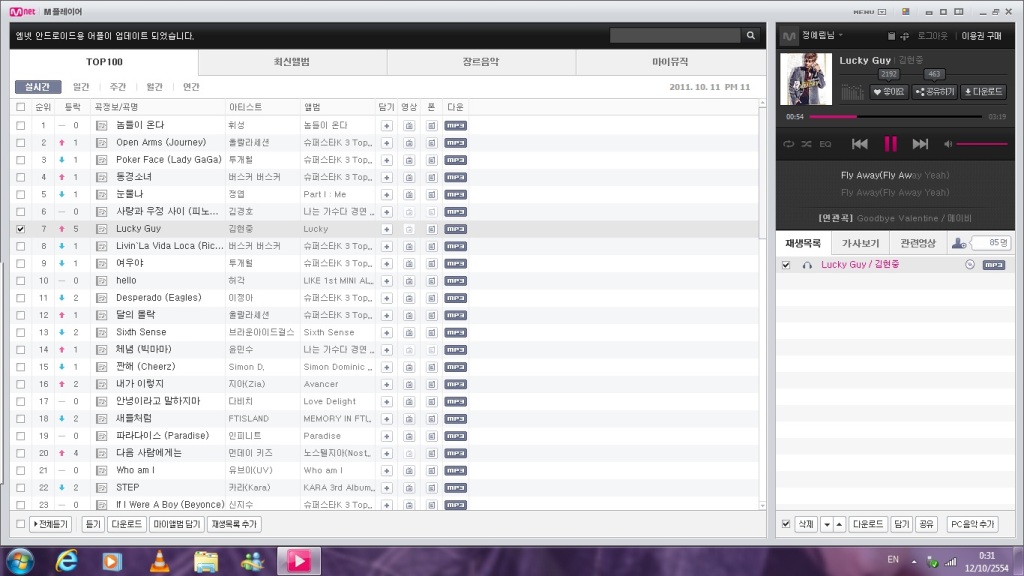Viewport: 1024px width, 576px height.
Task: Add Poker Face (Lady GaGa) with its plus icon
Action: point(387,160)
